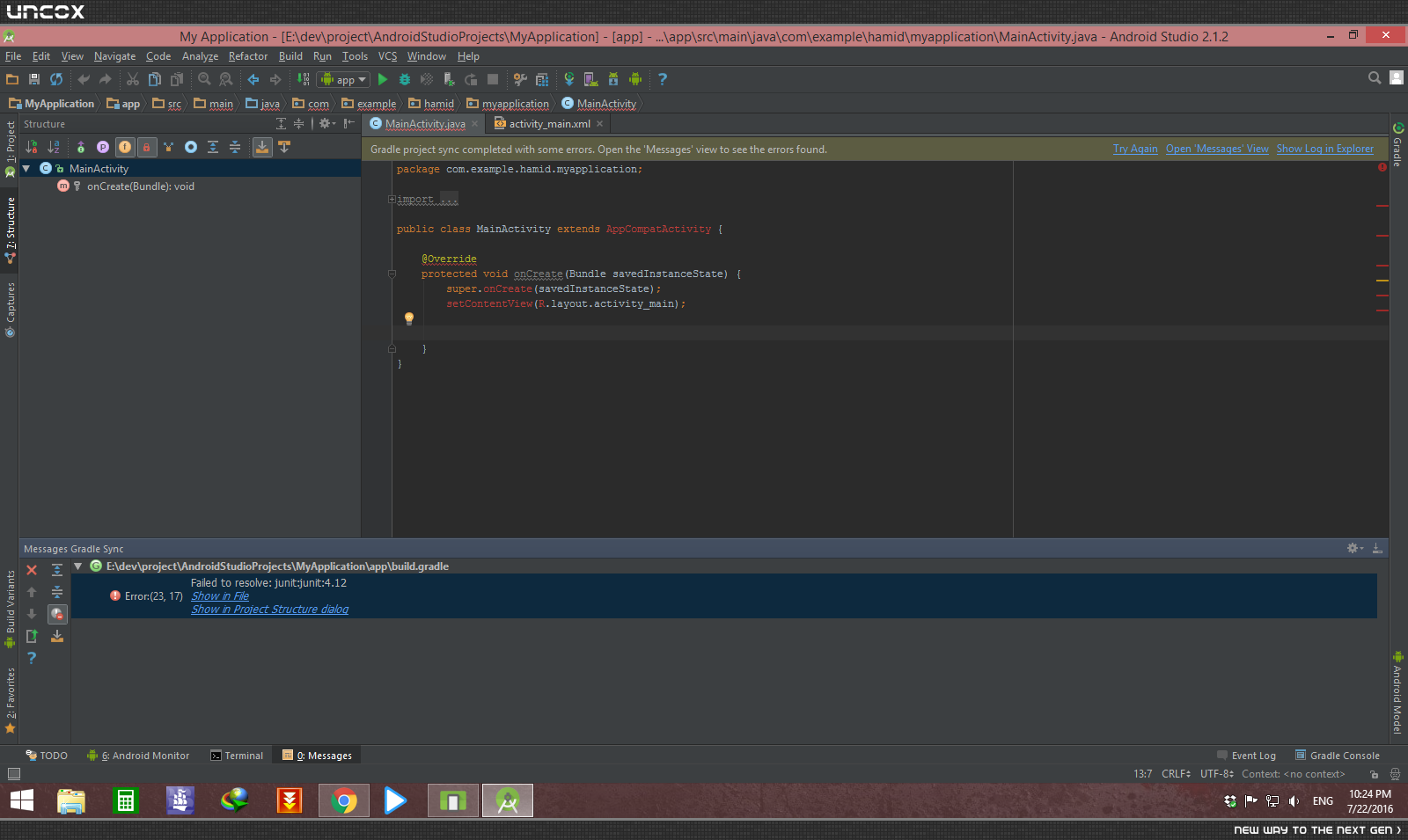Image resolution: width=1408 pixels, height=840 pixels.
Task: Open the Android Monitor tab
Action: [x=138, y=756]
